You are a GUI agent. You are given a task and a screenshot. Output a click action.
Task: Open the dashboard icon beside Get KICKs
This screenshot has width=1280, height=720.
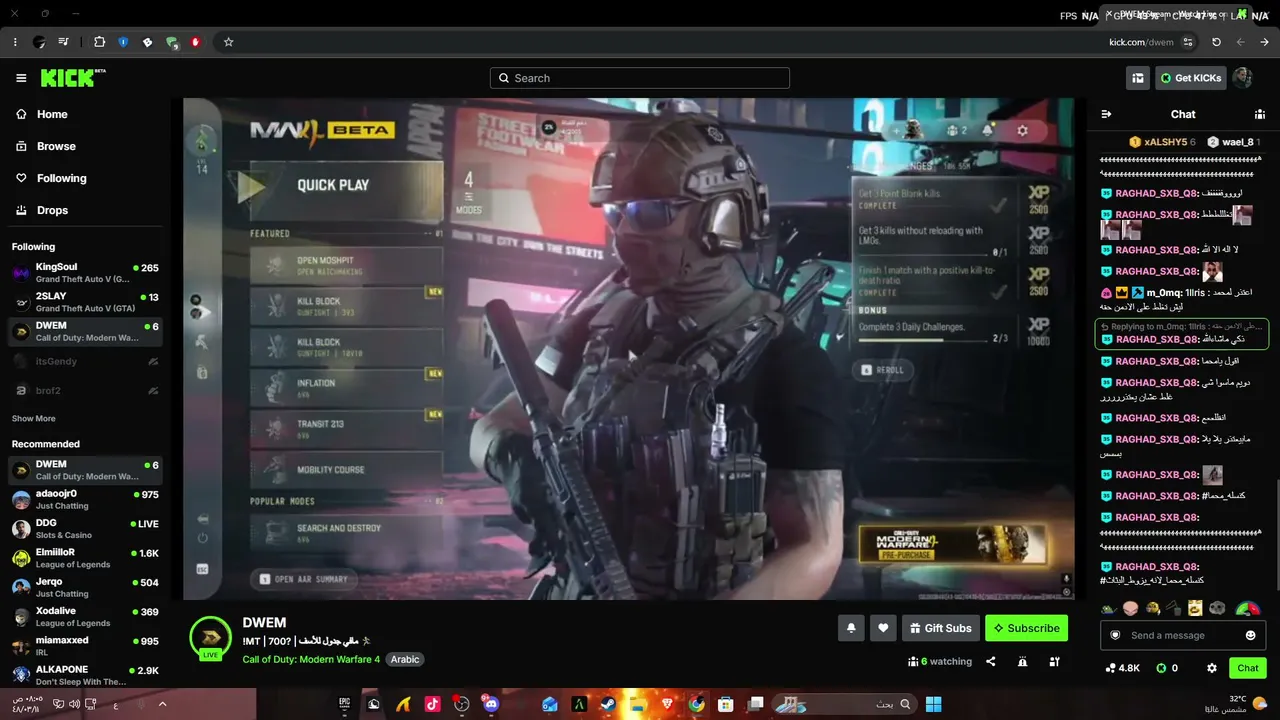[x=1137, y=78]
